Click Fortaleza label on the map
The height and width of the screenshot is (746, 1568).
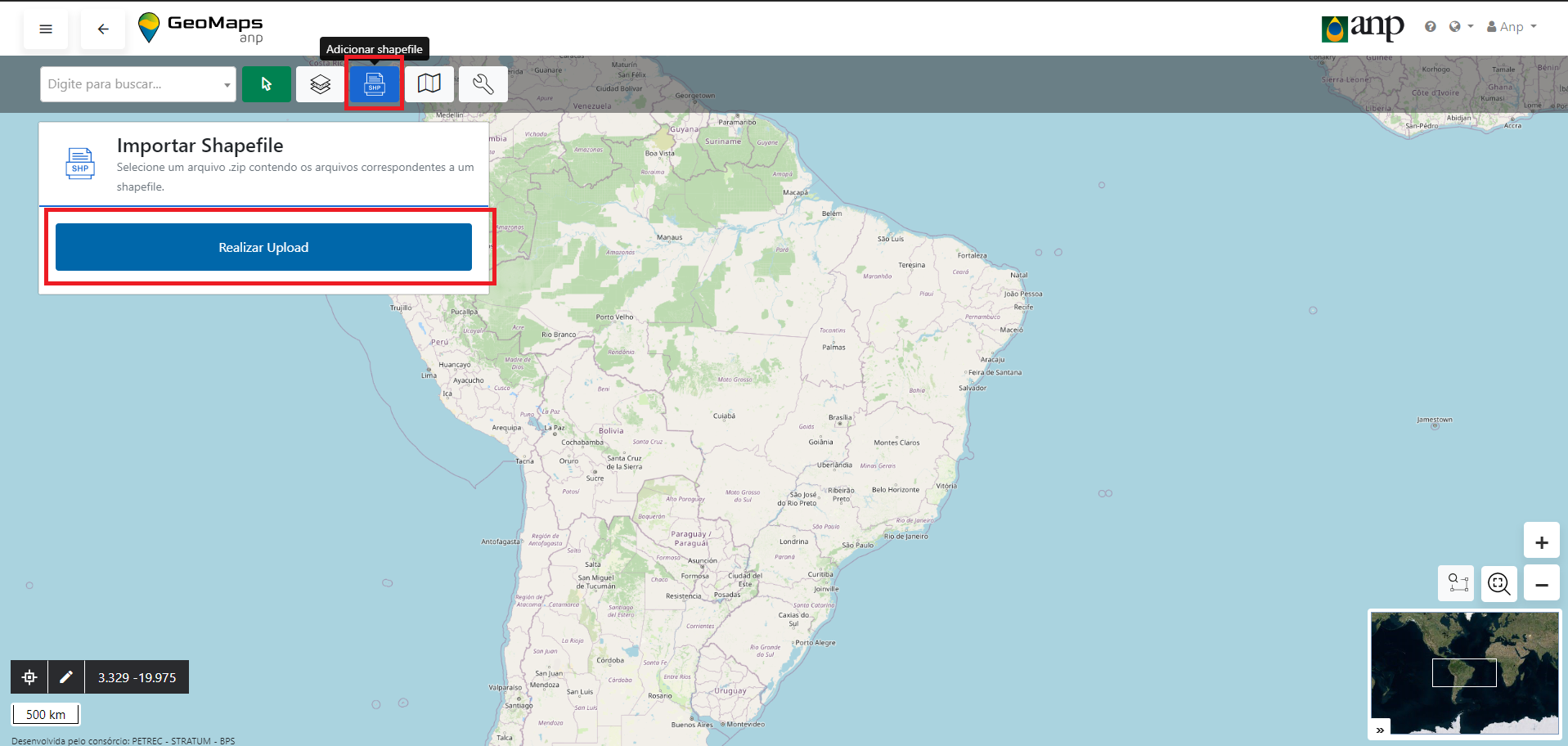[x=973, y=255]
